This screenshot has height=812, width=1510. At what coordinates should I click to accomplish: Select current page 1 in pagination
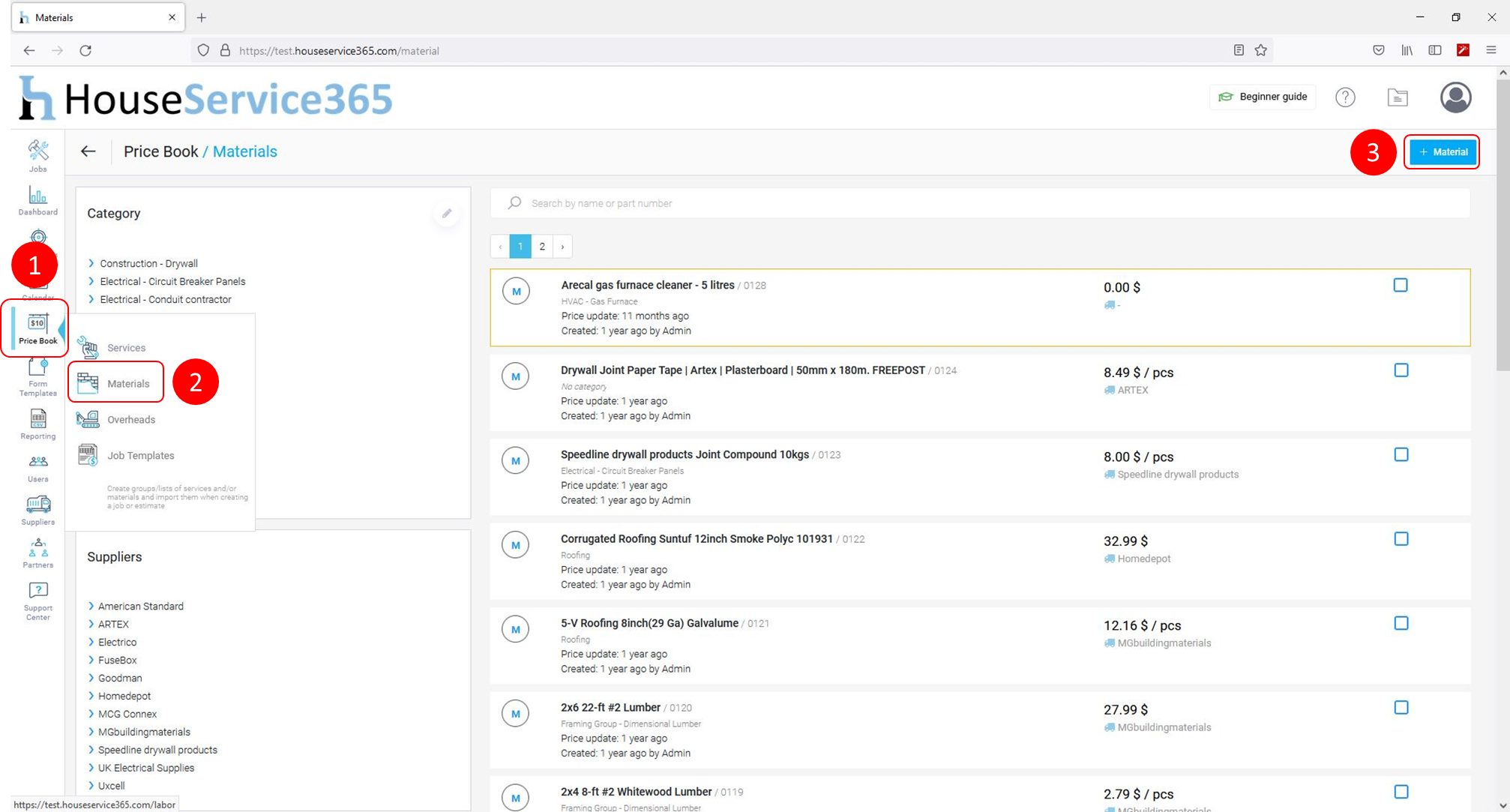[x=520, y=247]
